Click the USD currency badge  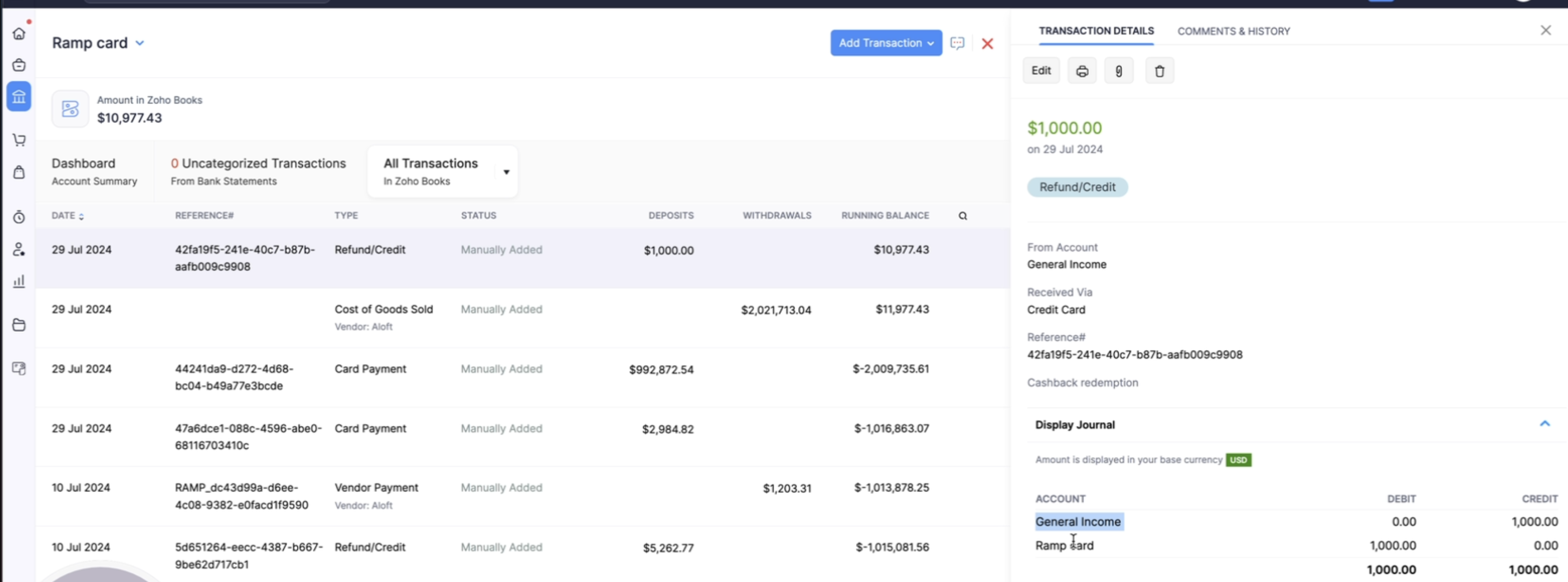1238,460
